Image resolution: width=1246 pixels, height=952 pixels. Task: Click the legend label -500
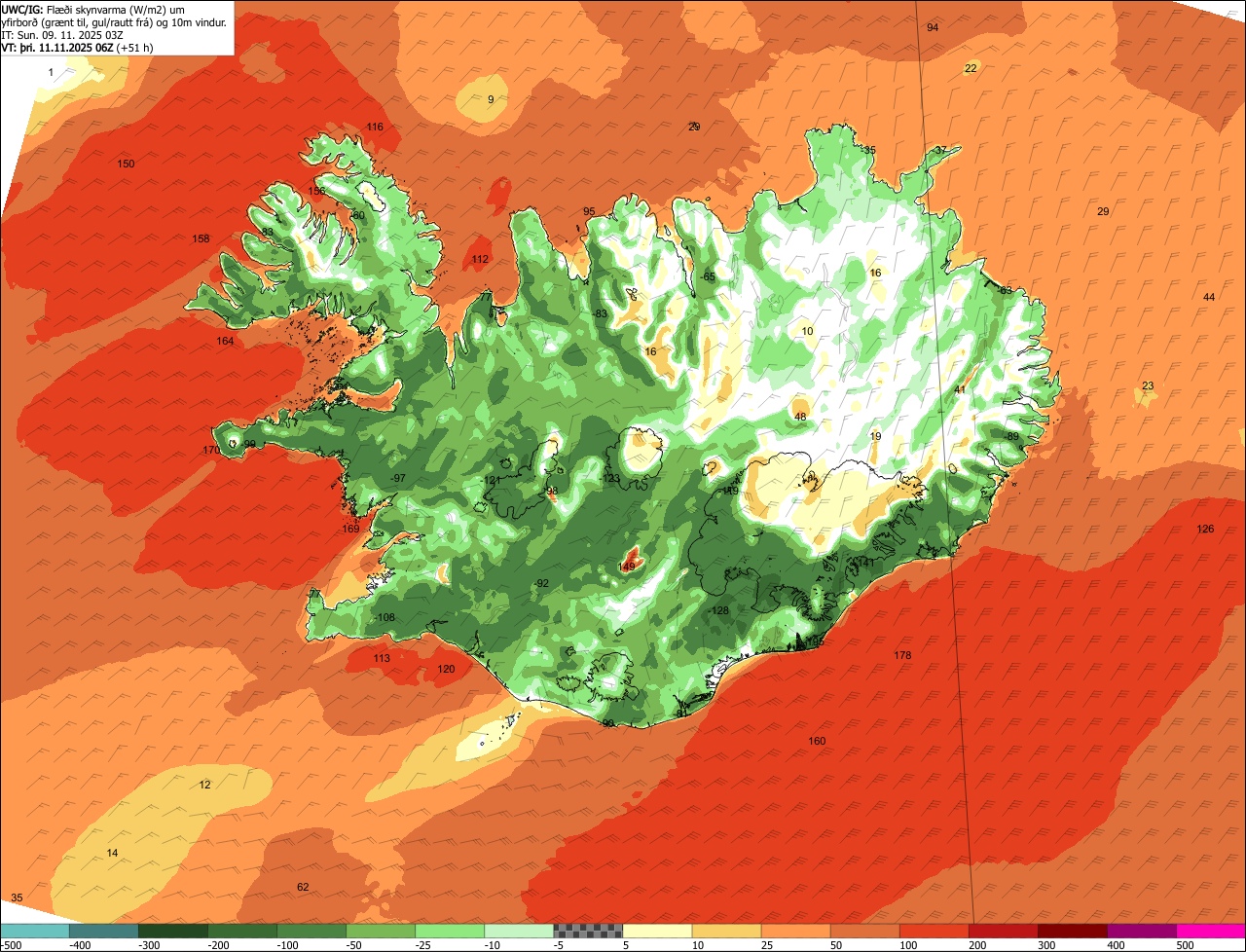click(11, 945)
